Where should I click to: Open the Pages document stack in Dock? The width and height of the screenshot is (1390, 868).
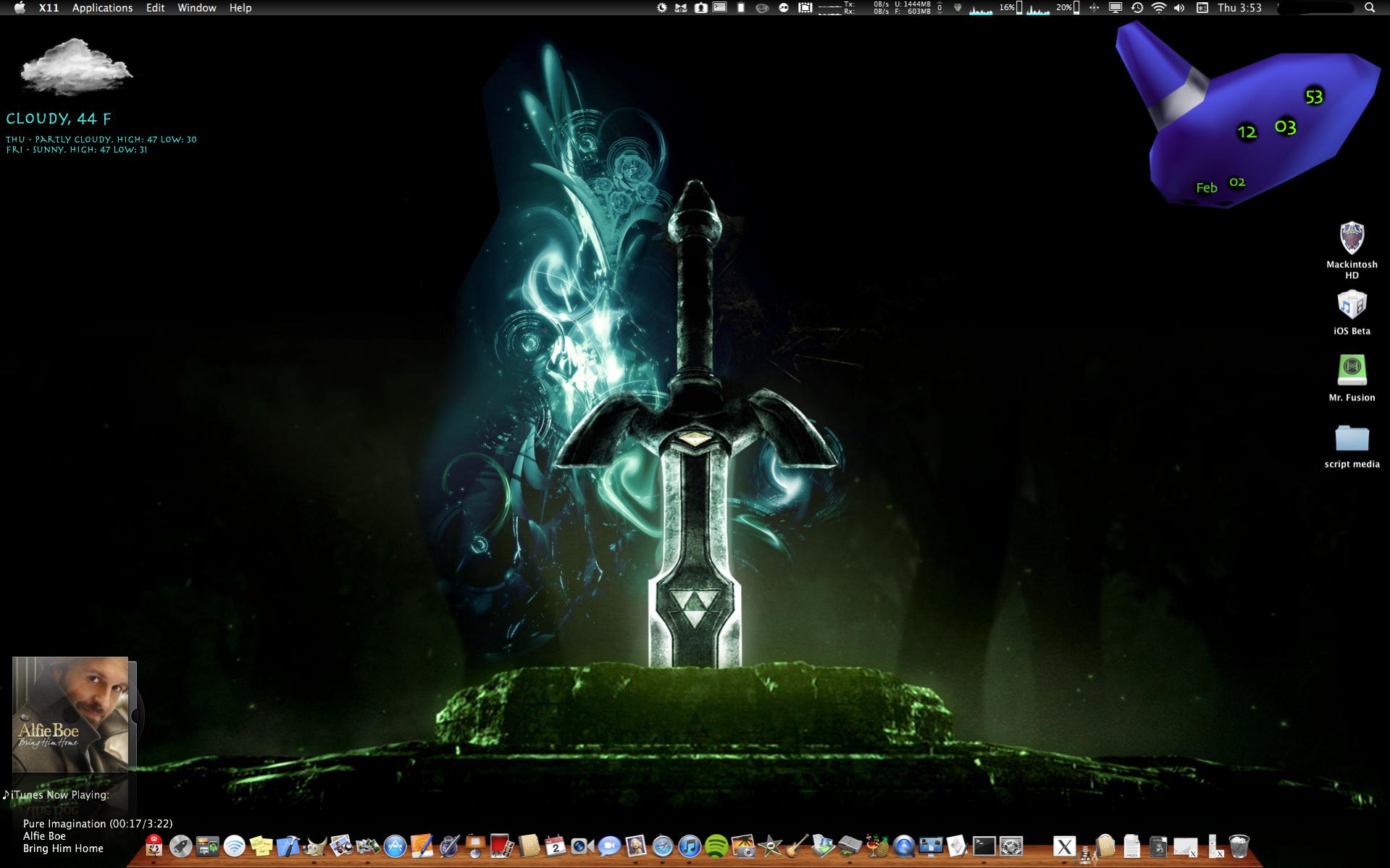[1131, 846]
